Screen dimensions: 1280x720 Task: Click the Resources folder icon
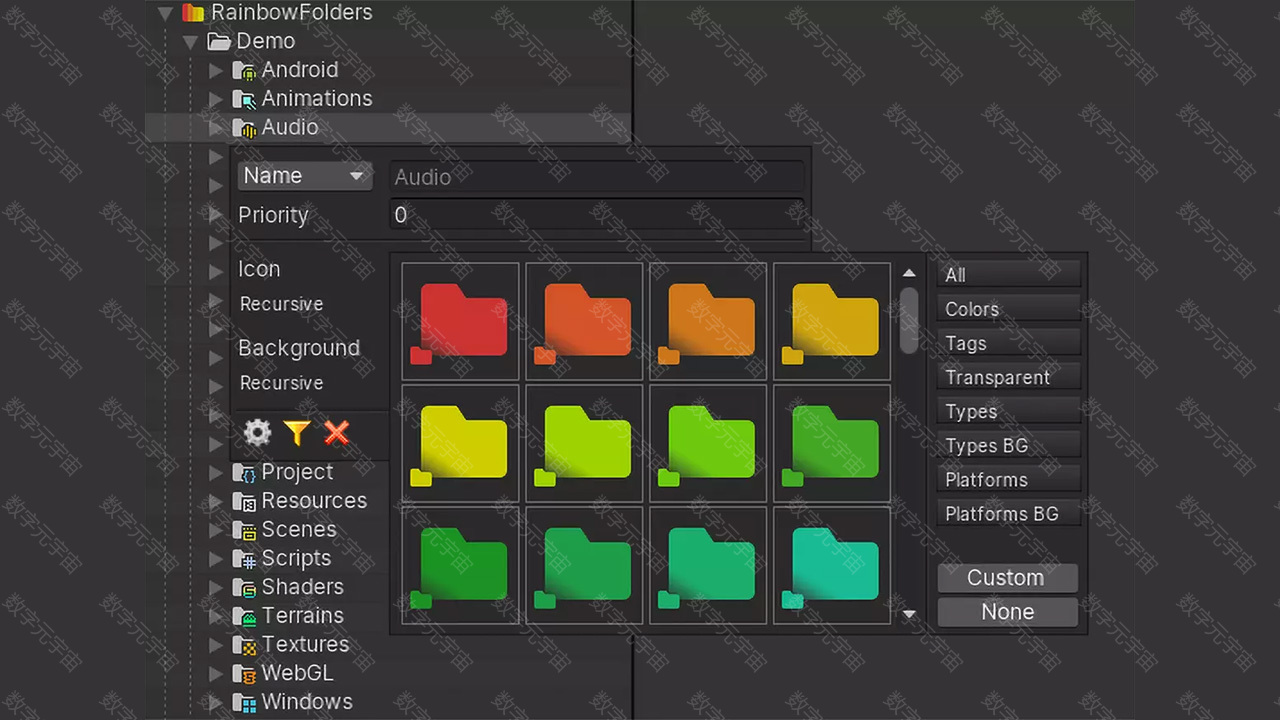coord(244,501)
